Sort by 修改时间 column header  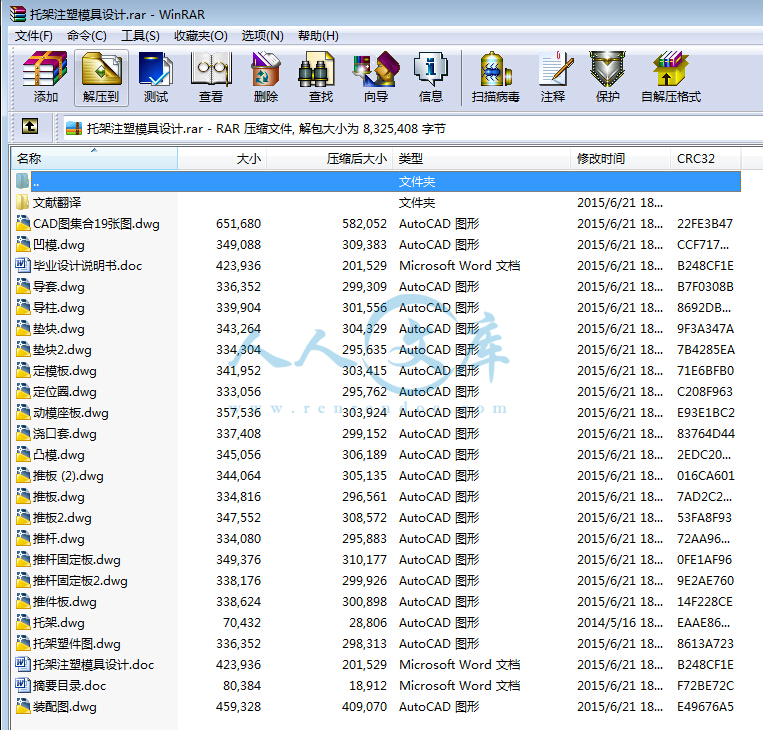(x=620, y=159)
